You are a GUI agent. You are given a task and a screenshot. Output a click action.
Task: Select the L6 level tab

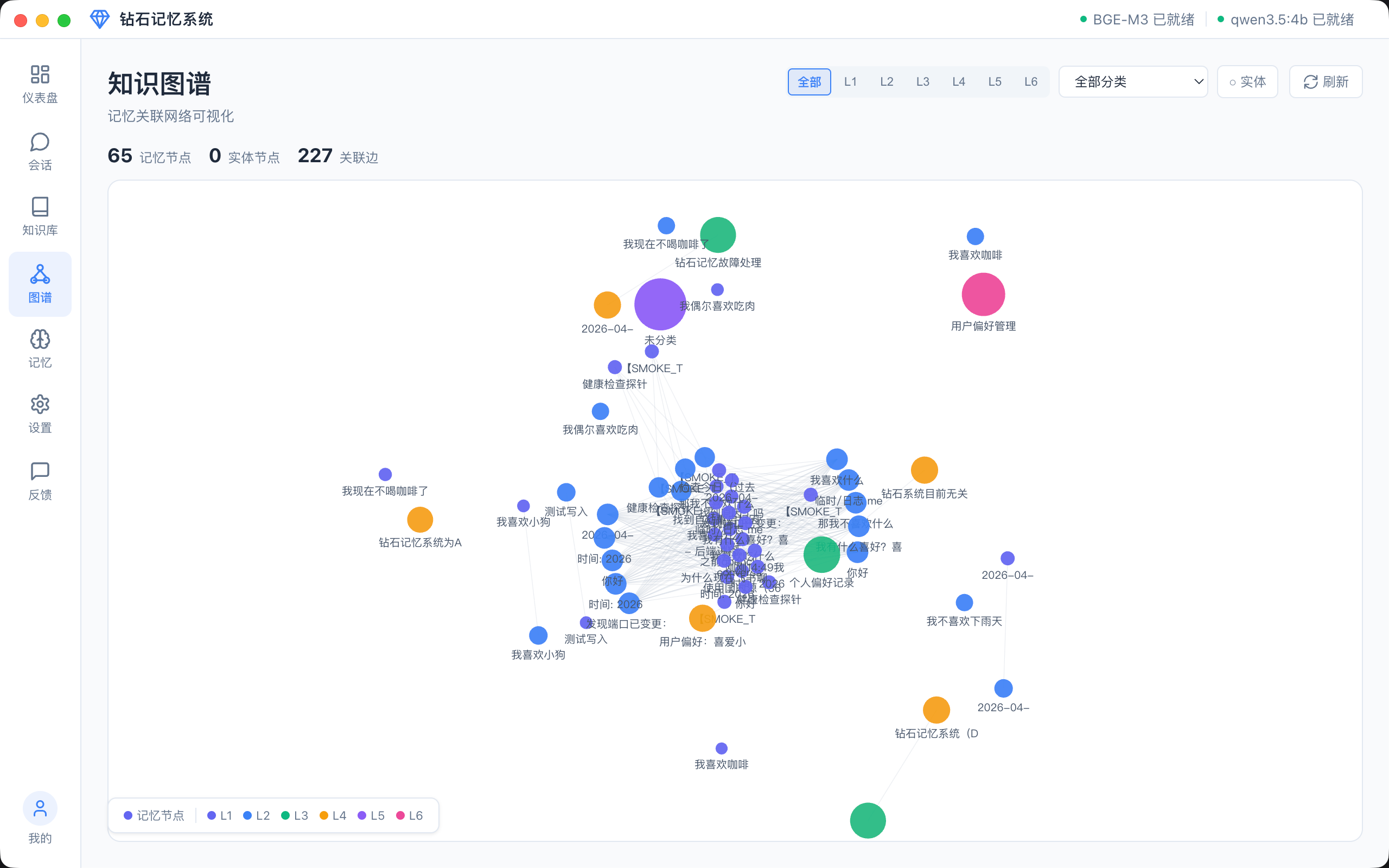pyautogui.click(x=1031, y=81)
